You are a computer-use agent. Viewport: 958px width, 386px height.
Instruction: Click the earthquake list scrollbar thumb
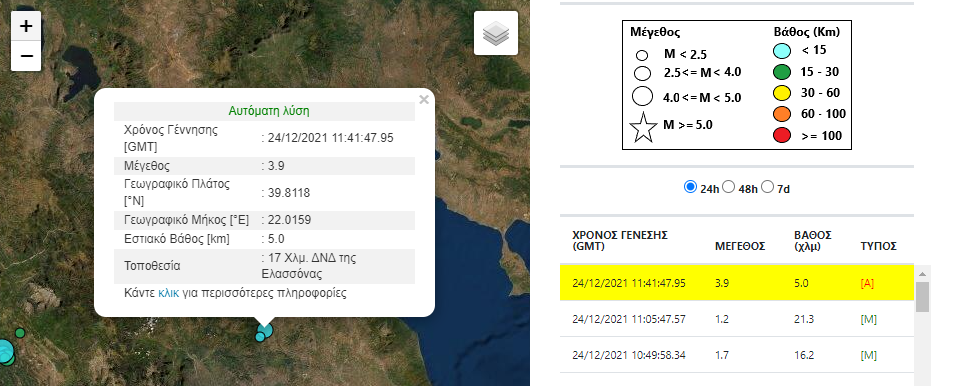click(923, 297)
